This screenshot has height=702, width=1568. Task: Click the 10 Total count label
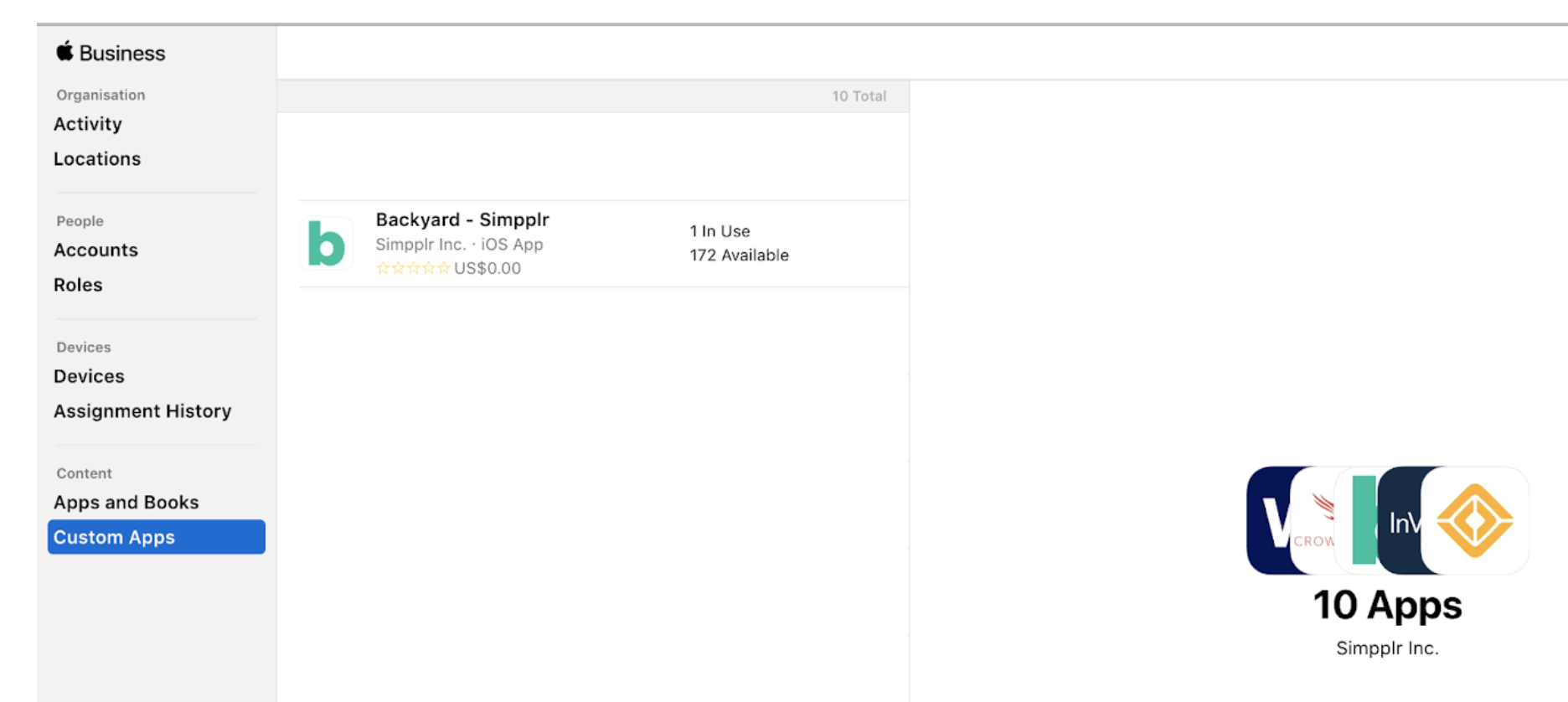click(x=859, y=96)
